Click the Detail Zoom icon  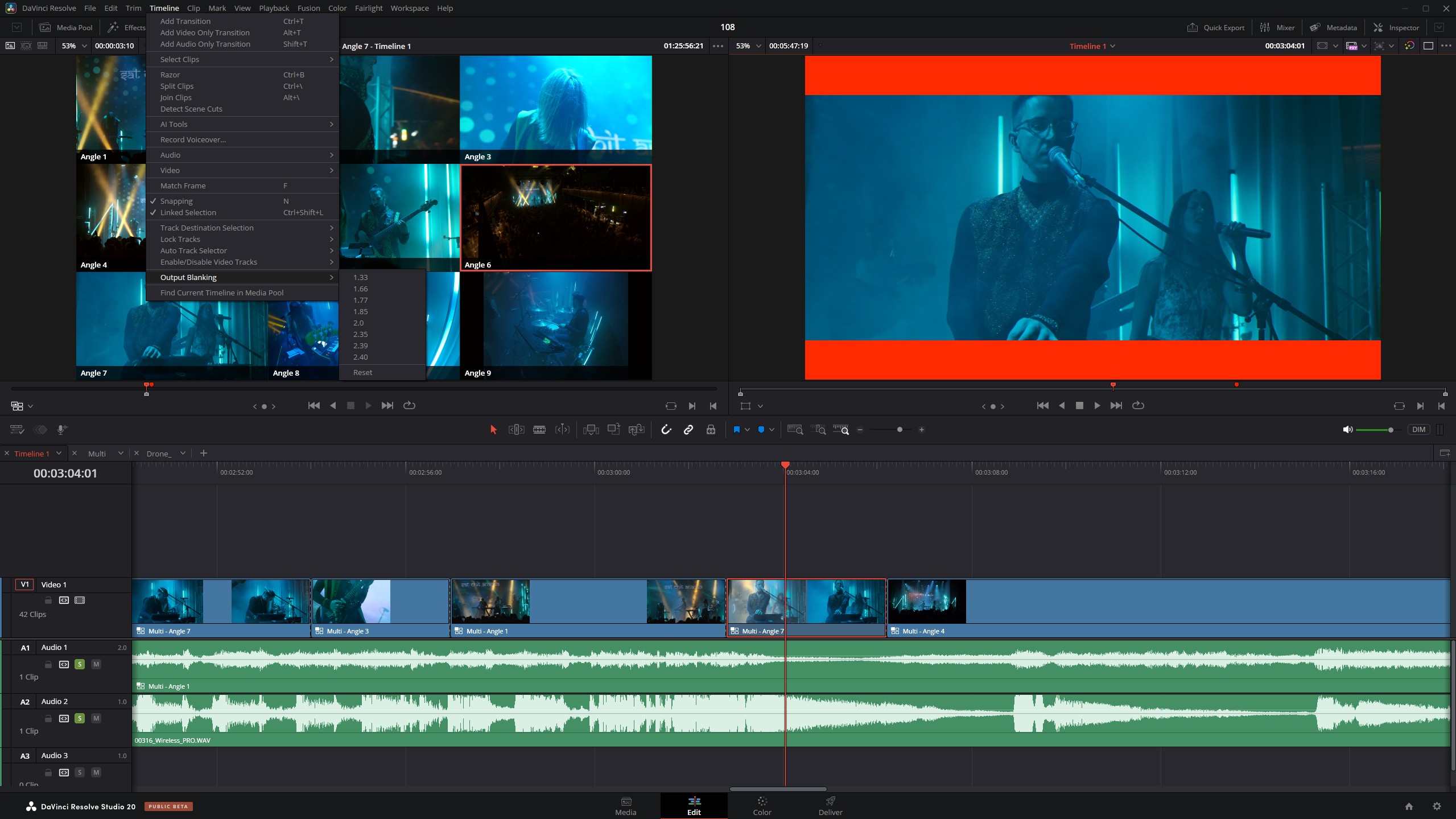coord(818,430)
